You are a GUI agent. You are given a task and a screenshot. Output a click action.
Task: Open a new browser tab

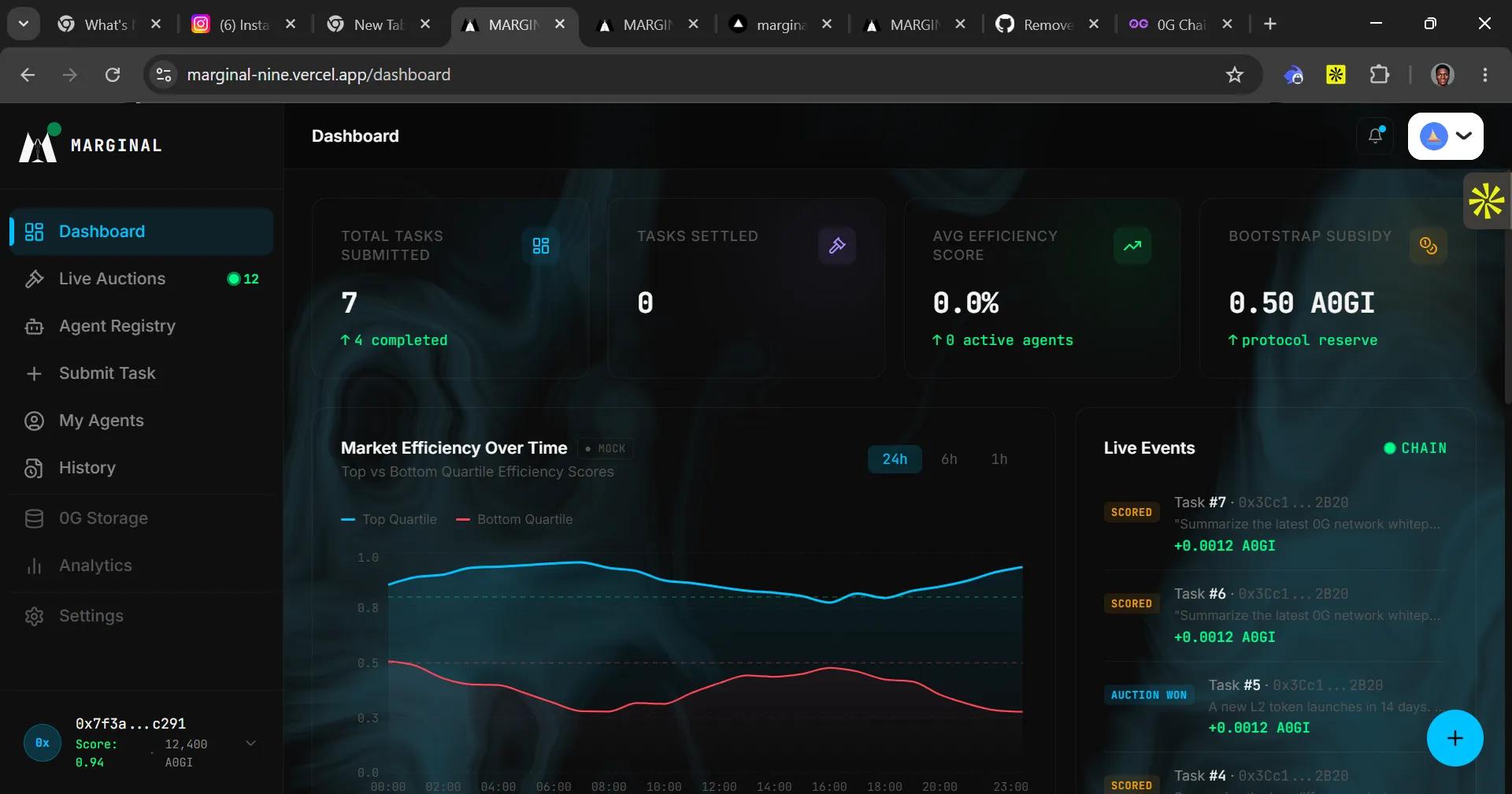point(1270,24)
